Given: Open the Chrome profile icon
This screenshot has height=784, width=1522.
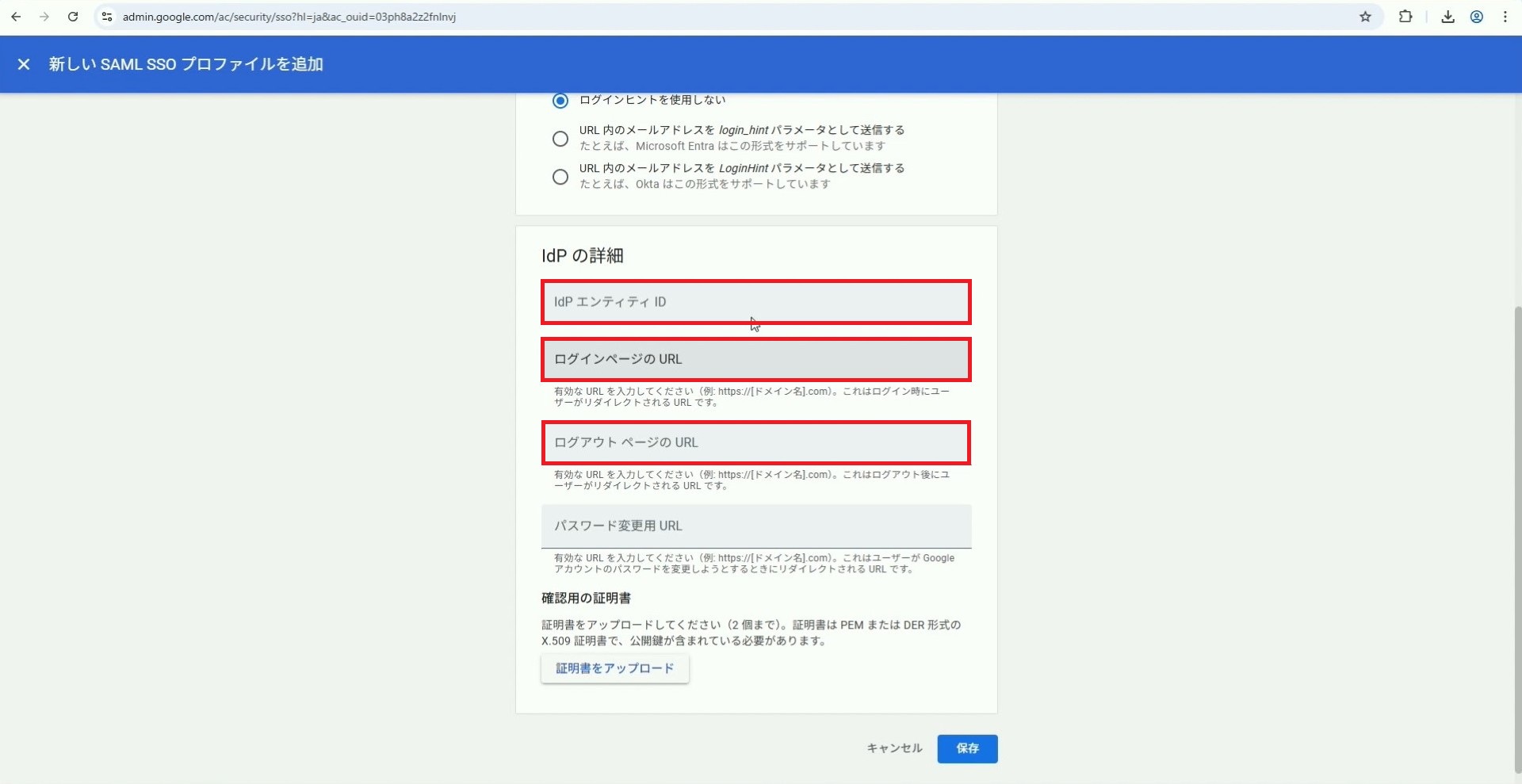Looking at the screenshot, I should point(1477,17).
